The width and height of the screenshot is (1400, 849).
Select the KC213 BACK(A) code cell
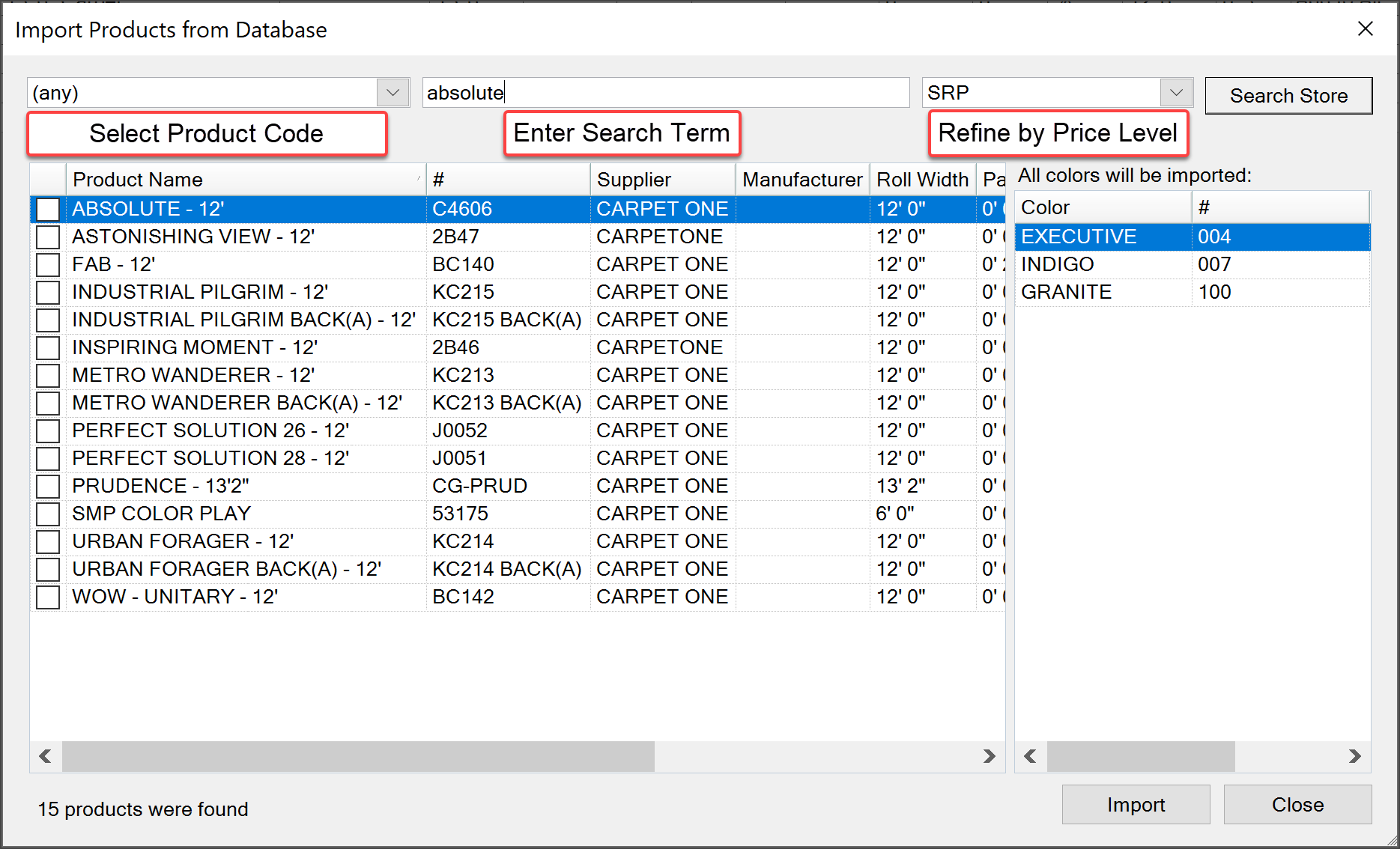coord(507,403)
